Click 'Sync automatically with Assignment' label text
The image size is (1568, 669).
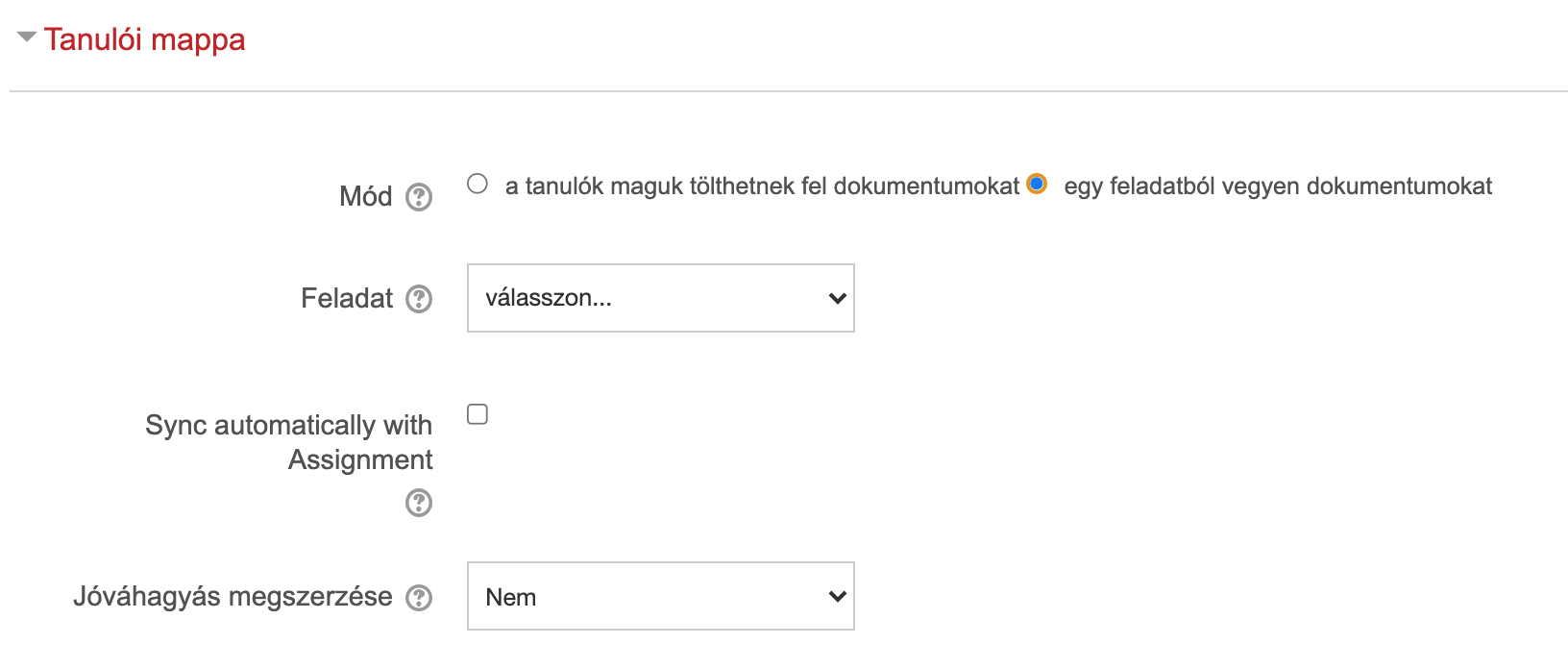289,442
